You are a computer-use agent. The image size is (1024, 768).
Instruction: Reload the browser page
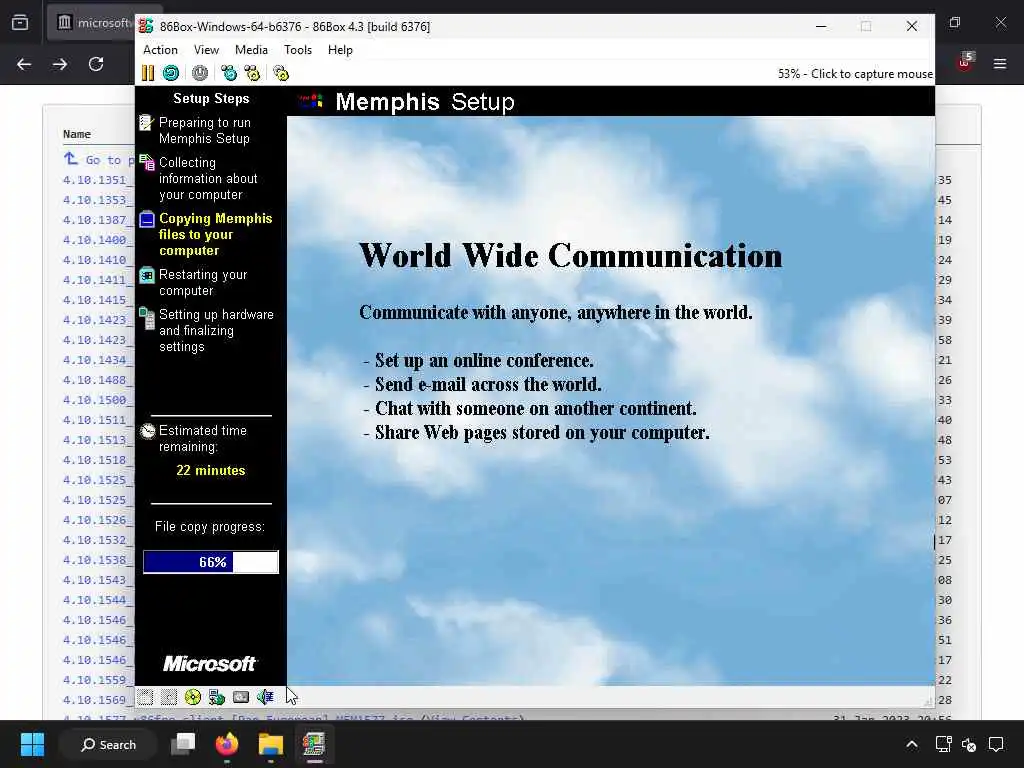pyautogui.click(x=96, y=64)
